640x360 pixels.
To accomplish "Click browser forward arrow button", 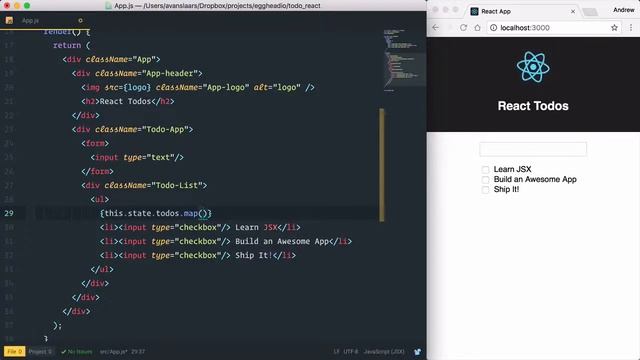I will click(x=449, y=28).
